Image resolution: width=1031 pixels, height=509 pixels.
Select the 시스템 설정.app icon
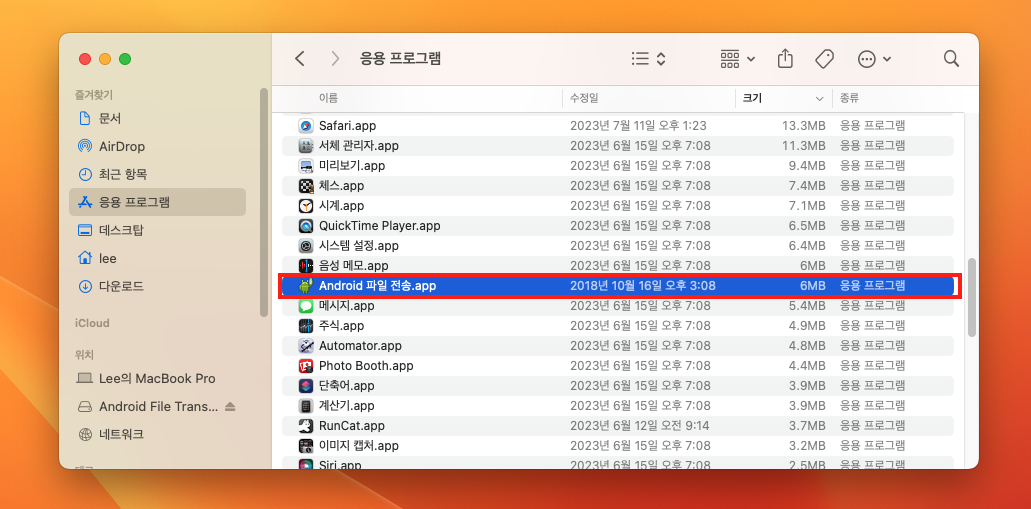pyautogui.click(x=306, y=246)
